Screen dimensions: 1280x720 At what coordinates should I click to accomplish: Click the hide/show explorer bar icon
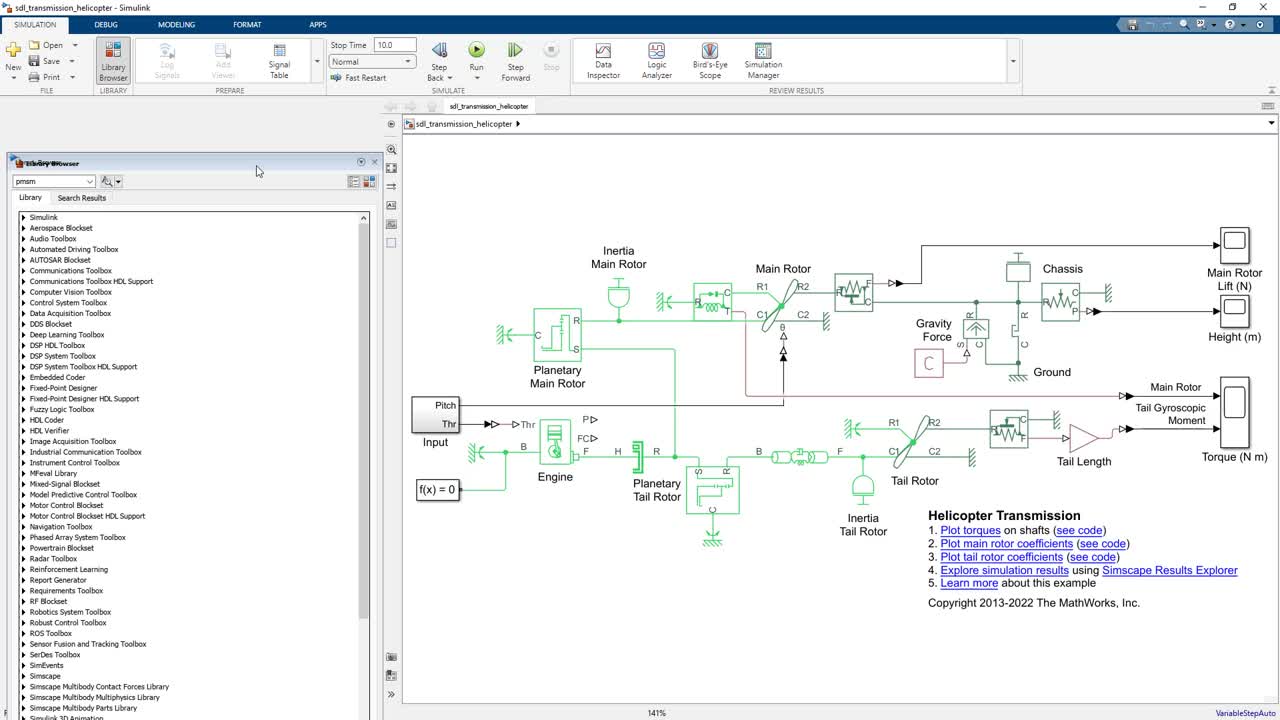(x=391, y=124)
